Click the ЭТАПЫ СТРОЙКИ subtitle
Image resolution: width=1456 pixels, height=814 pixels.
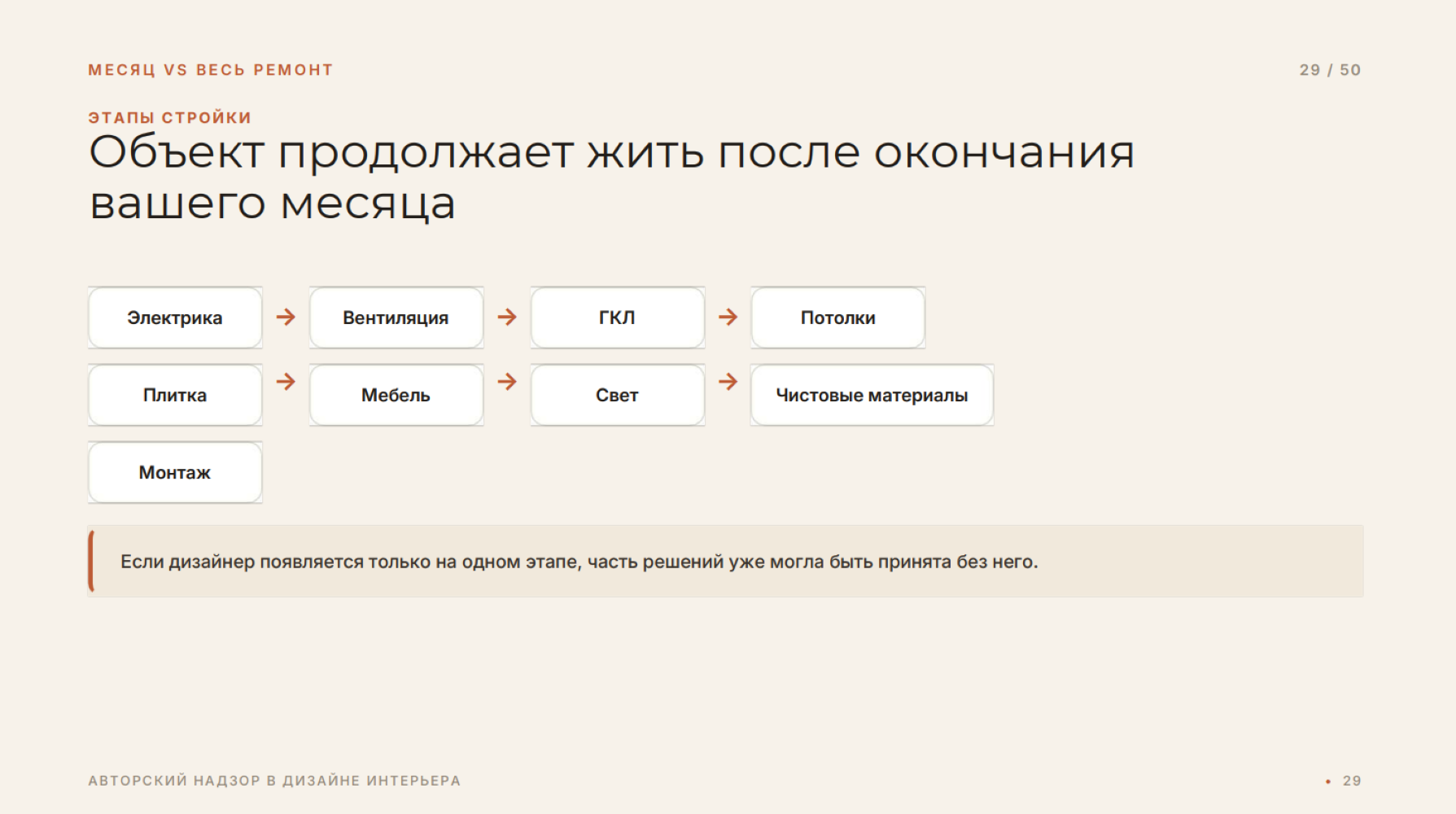170,117
